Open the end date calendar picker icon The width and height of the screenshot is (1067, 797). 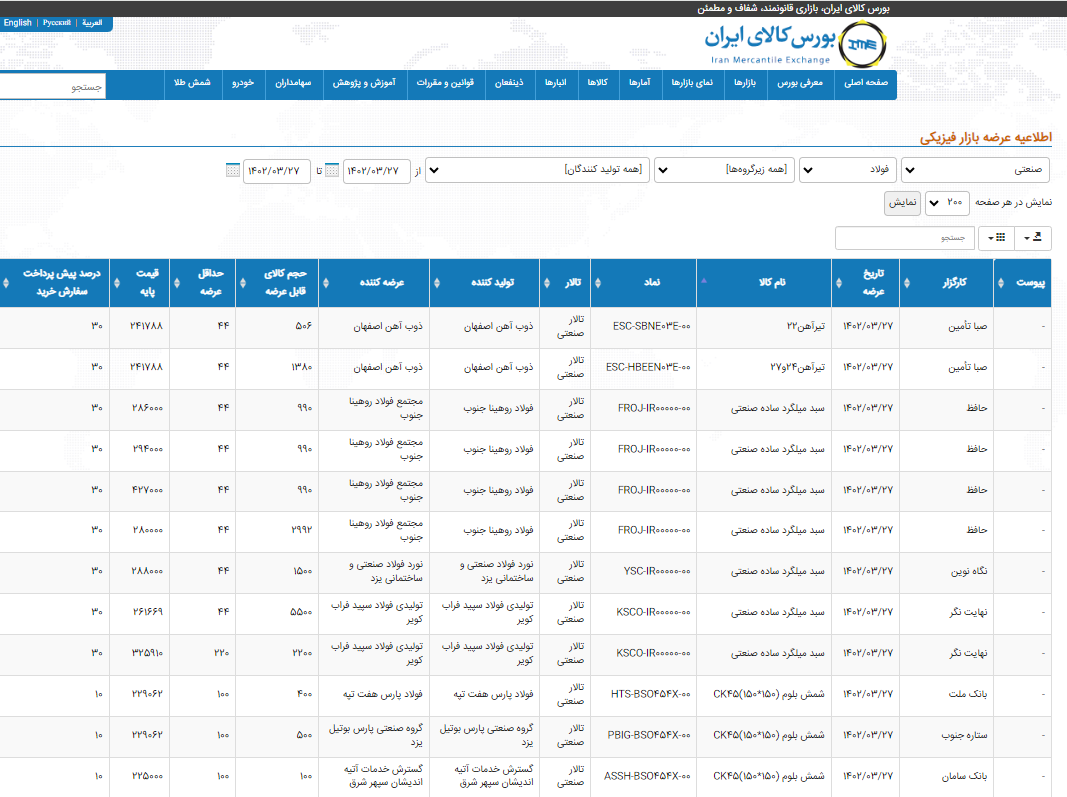click(x=233, y=170)
